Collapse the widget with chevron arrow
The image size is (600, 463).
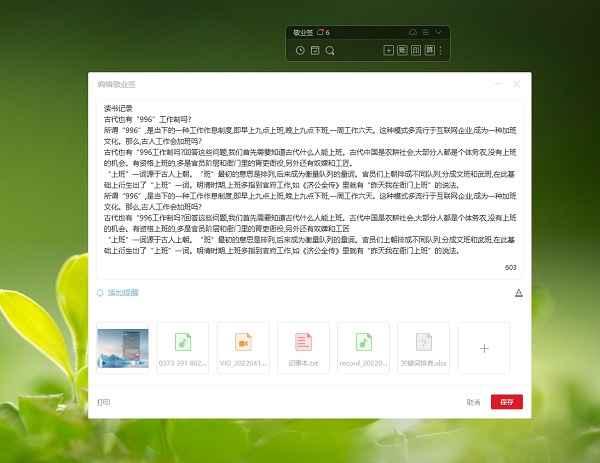click(438, 32)
